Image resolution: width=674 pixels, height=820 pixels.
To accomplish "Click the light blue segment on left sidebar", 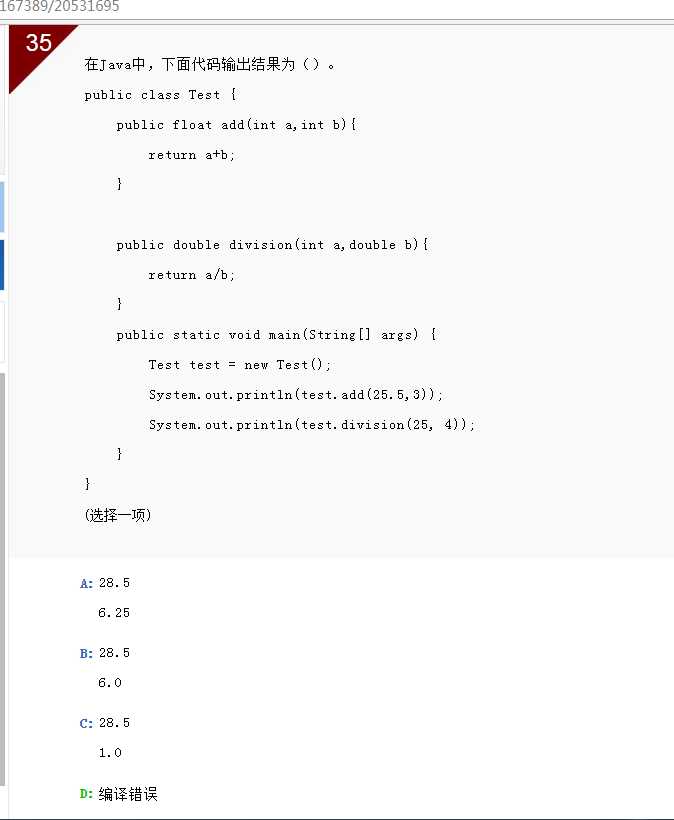I will (2, 207).
